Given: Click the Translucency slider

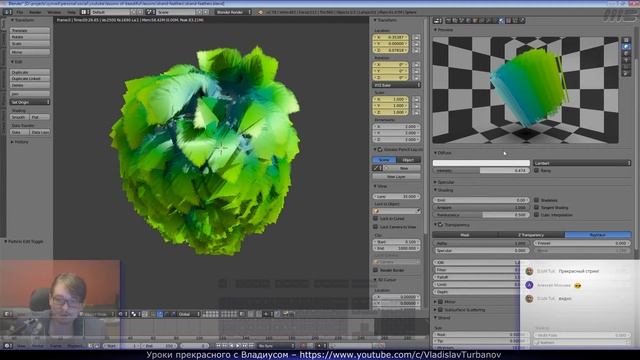Looking at the screenshot, I should (481, 215).
